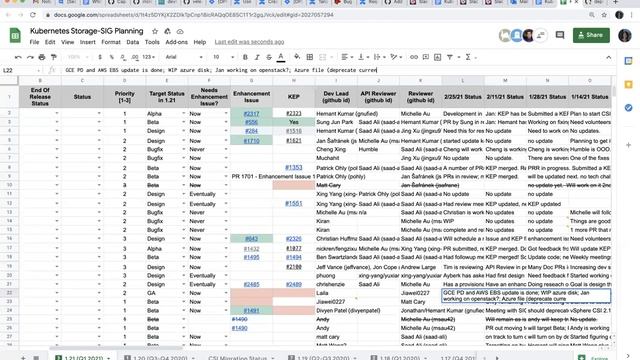Check the cloud save status icon
The width and height of the screenshot is (640, 360).
[x=180, y=31]
